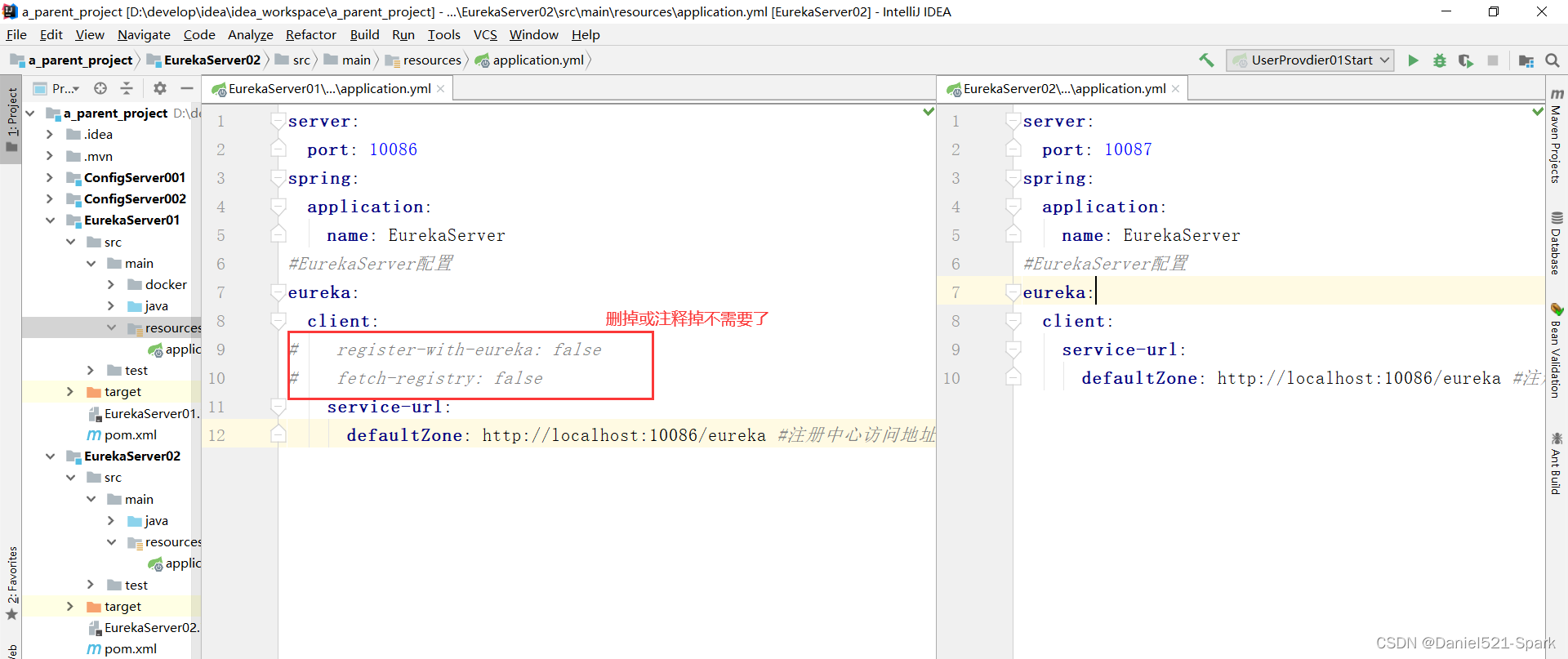The image size is (1568, 659).
Task: Close EureakaServer02 application.yml tab
Action: tap(1176, 89)
